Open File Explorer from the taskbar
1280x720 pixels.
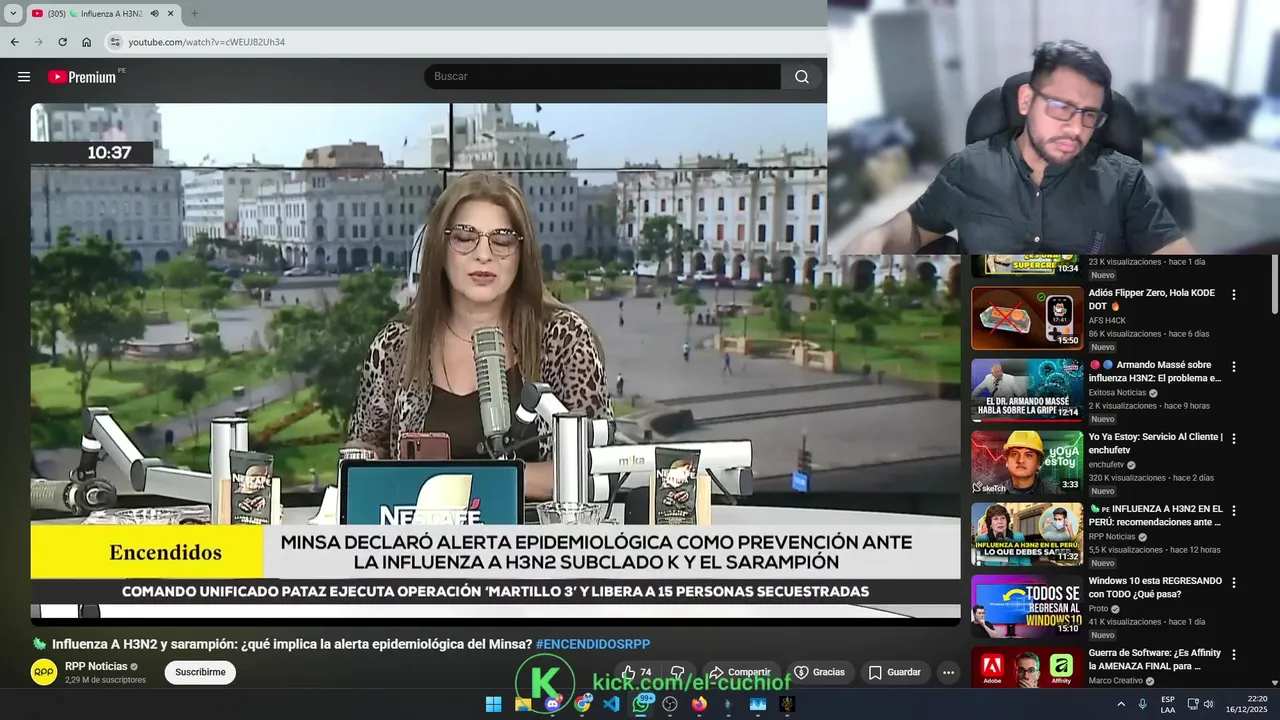click(523, 704)
